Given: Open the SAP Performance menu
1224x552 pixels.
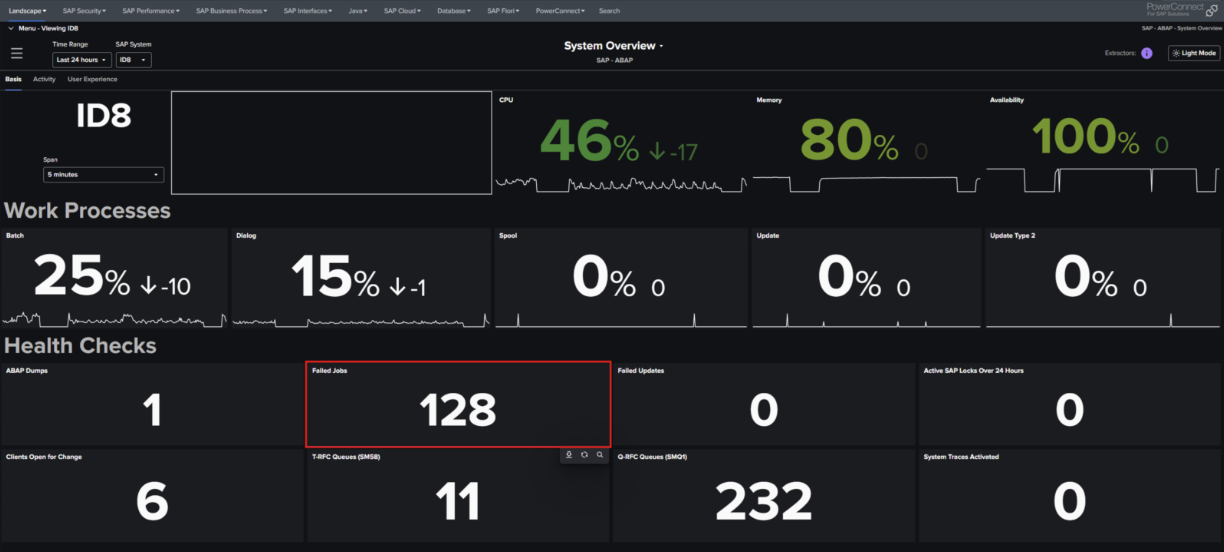Looking at the screenshot, I should (x=151, y=10).
